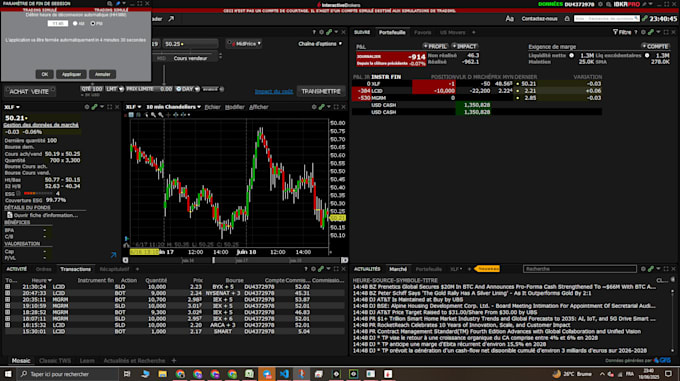Image resolution: width=680 pixels, height=381 pixels.
Task: Open link icon in order entry panel
Action: click(329, 32)
